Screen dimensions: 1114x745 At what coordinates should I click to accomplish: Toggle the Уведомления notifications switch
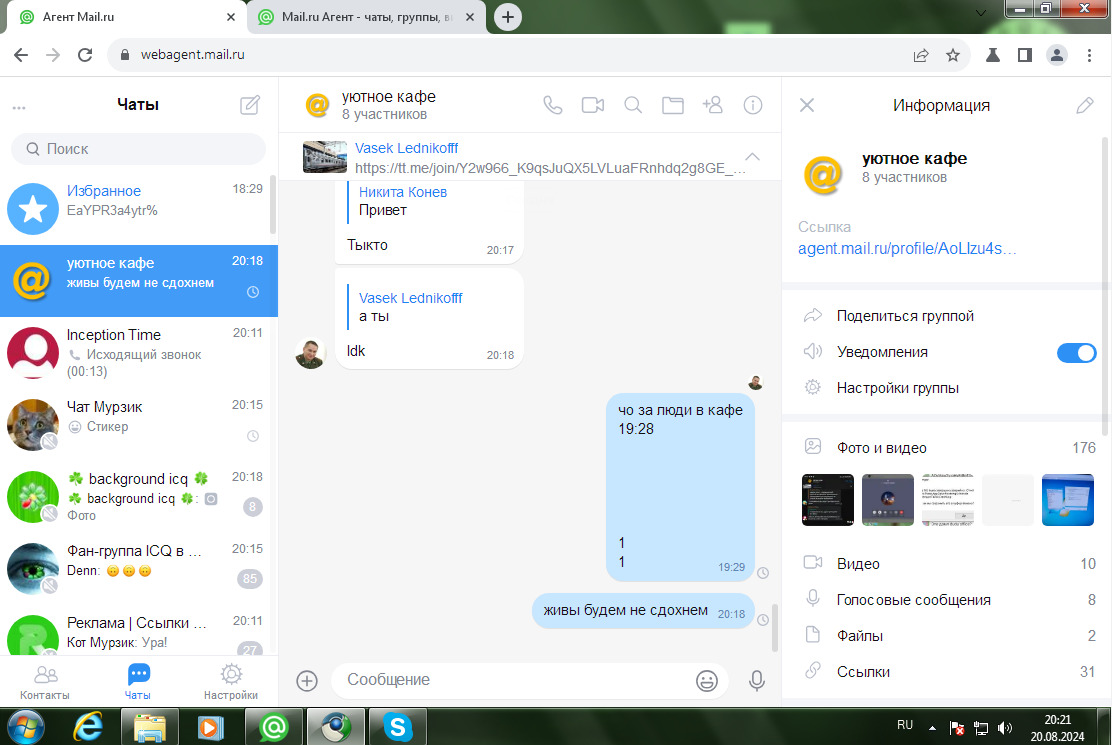[1077, 352]
